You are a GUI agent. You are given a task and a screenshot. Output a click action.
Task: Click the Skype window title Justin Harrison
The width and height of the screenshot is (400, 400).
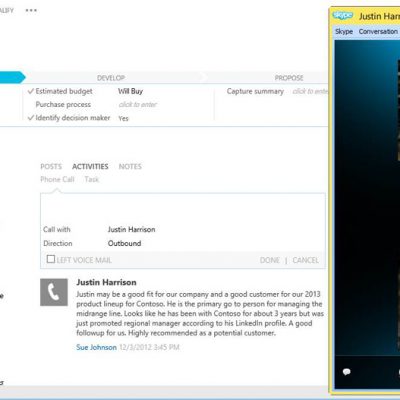coord(379,16)
